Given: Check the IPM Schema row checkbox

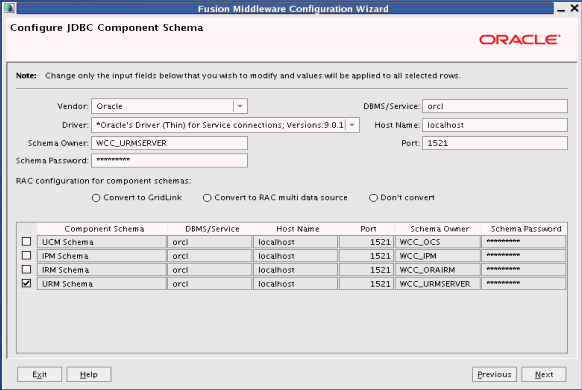Looking at the screenshot, I should pyautogui.click(x=26, y=255).
